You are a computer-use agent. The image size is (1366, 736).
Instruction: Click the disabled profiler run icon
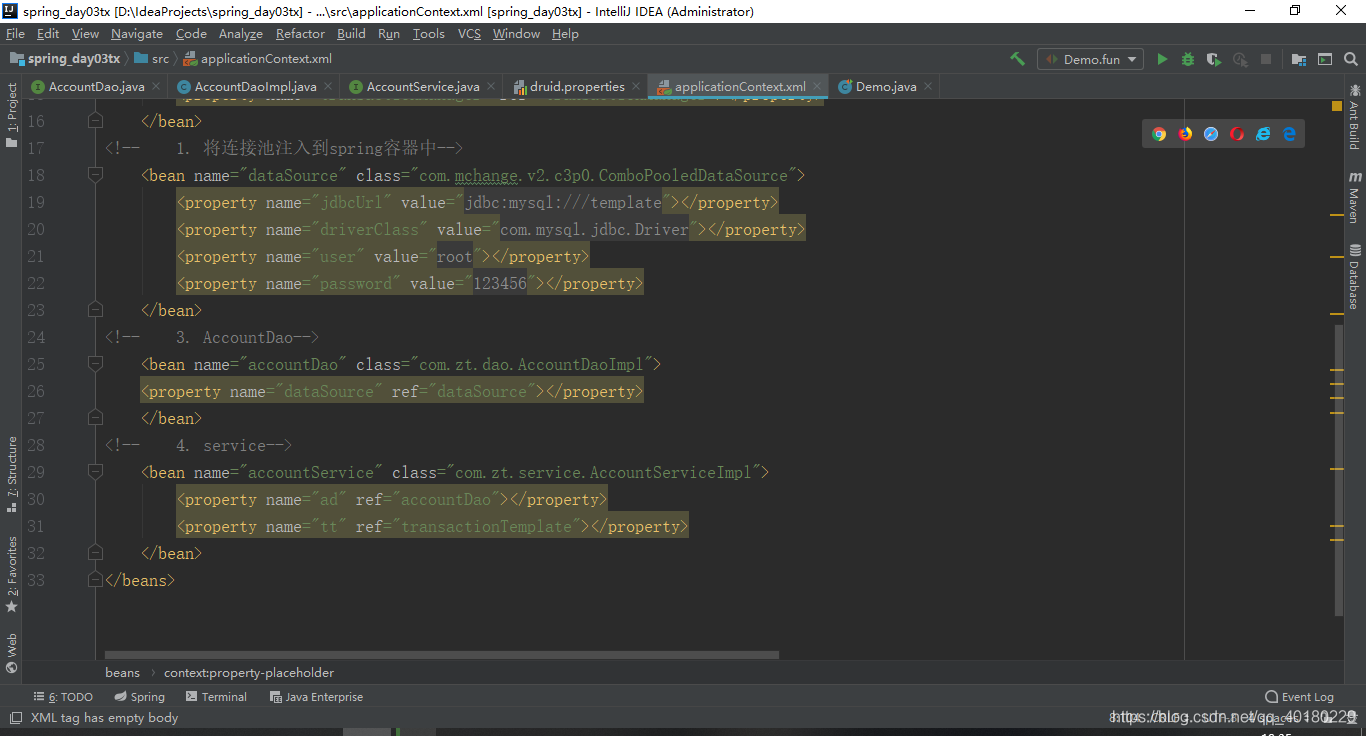point(1240,59)
